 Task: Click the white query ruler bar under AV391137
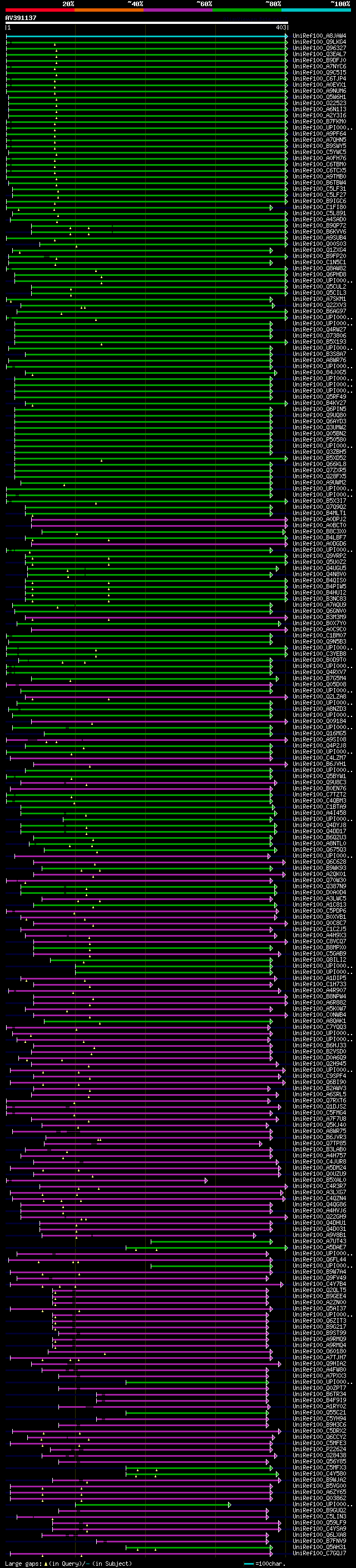[147, 22]
